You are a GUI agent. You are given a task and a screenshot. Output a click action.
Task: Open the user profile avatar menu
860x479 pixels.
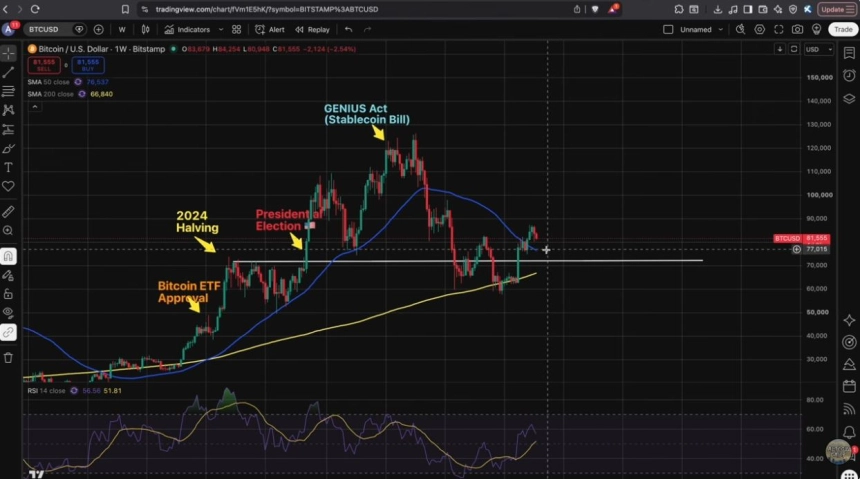pyautogui.click(x=8, y=30)
